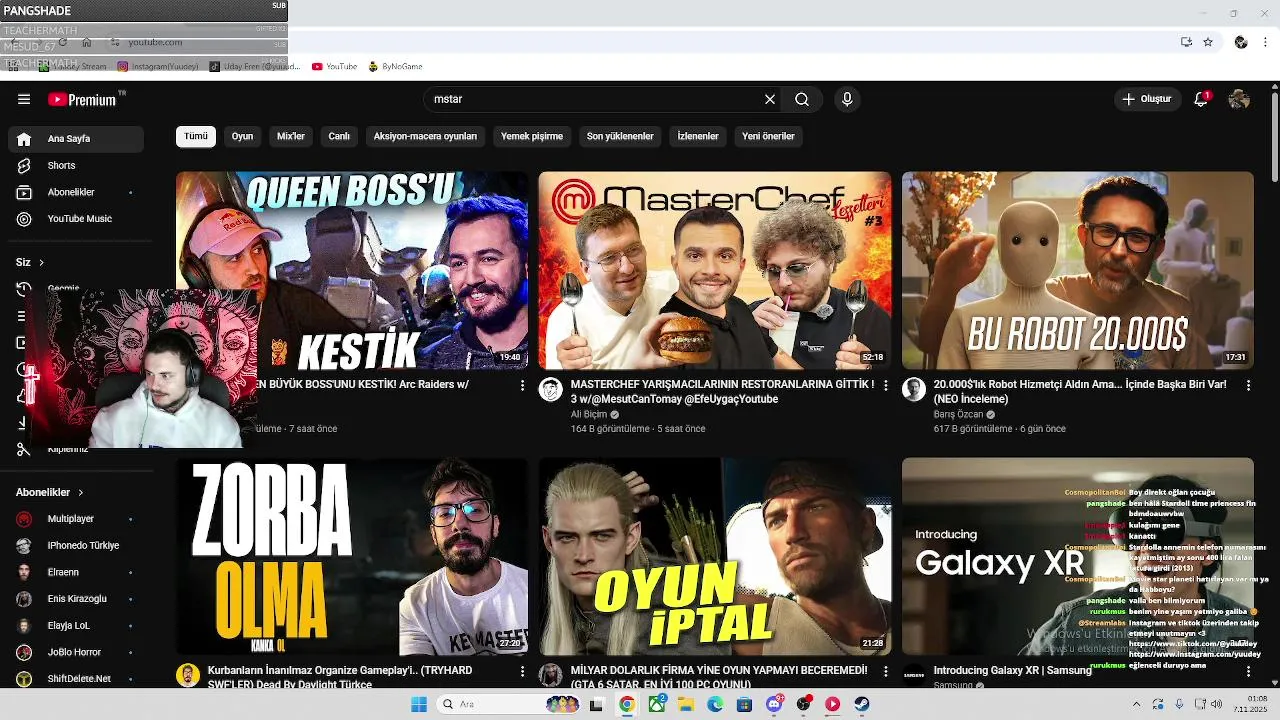Viewport: 1280px width, 720px height.
Task: Open Abonelikler in the sidebar
Action: coord(76,192)
